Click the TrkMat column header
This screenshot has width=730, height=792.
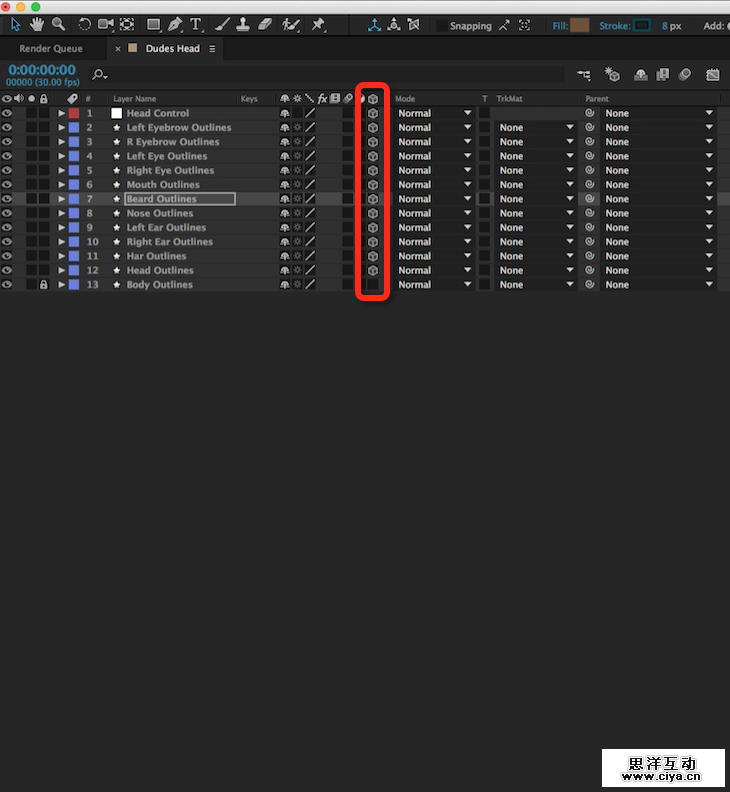509,99
